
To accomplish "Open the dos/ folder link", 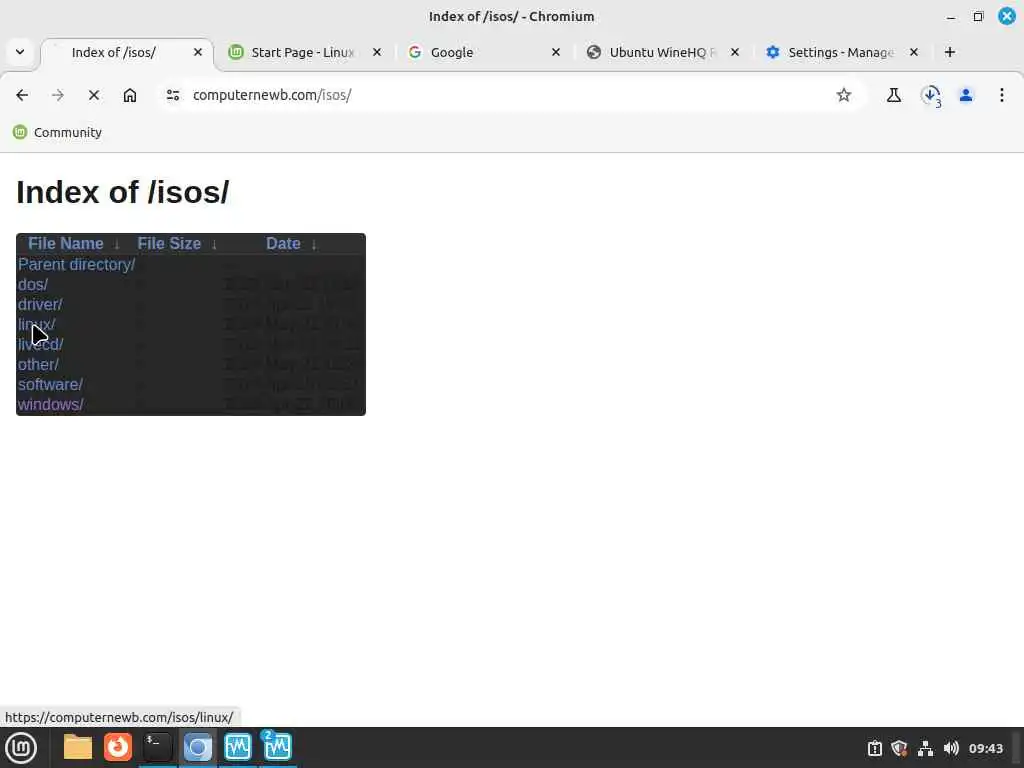I will [33, 285].
